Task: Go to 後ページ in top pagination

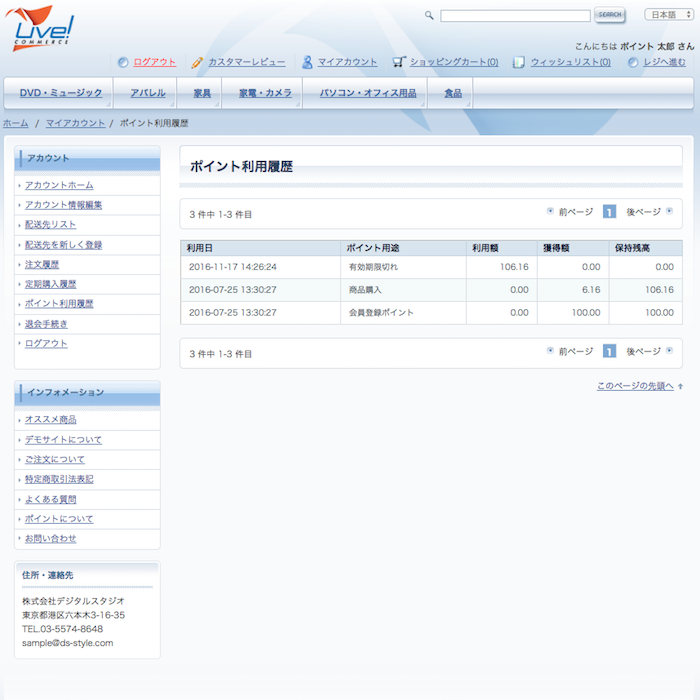Action: click(644, 212)
